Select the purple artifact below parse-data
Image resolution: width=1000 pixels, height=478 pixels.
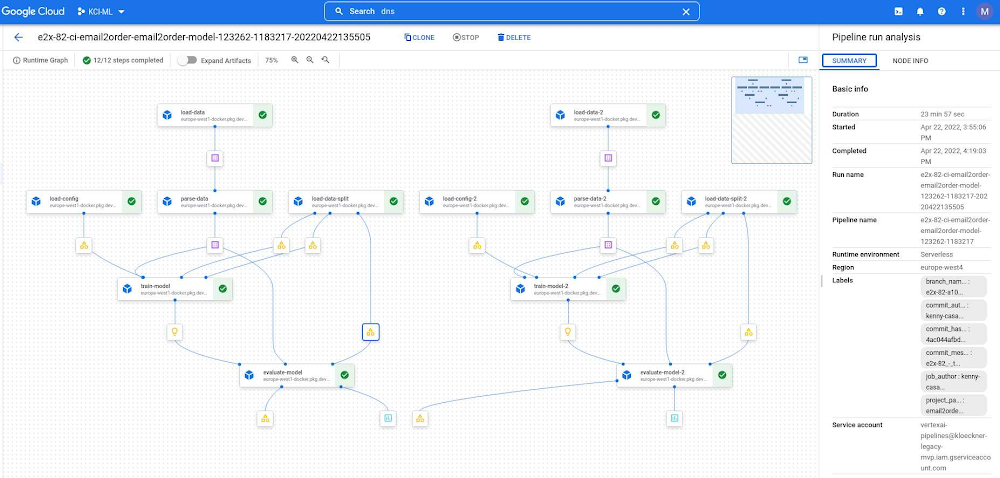tap(215, 245)
